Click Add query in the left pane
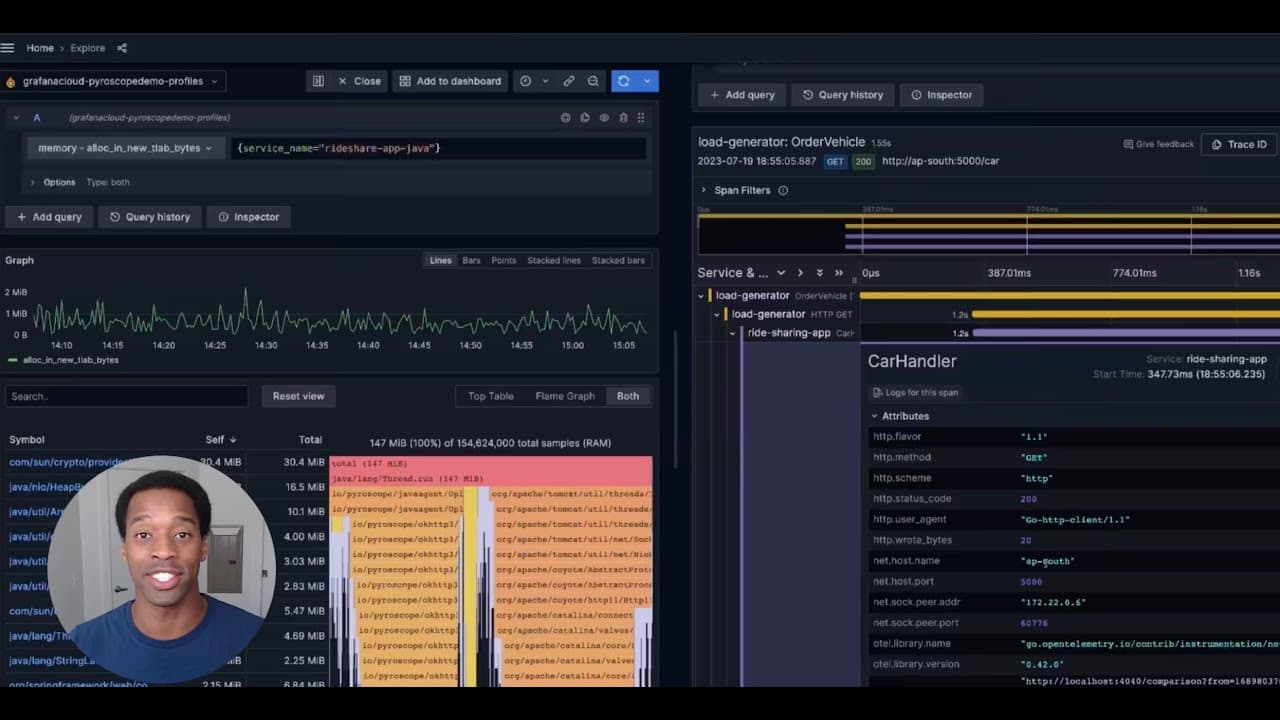The height and width of the screenshot is (720, 1280). (x=49, y=217)
